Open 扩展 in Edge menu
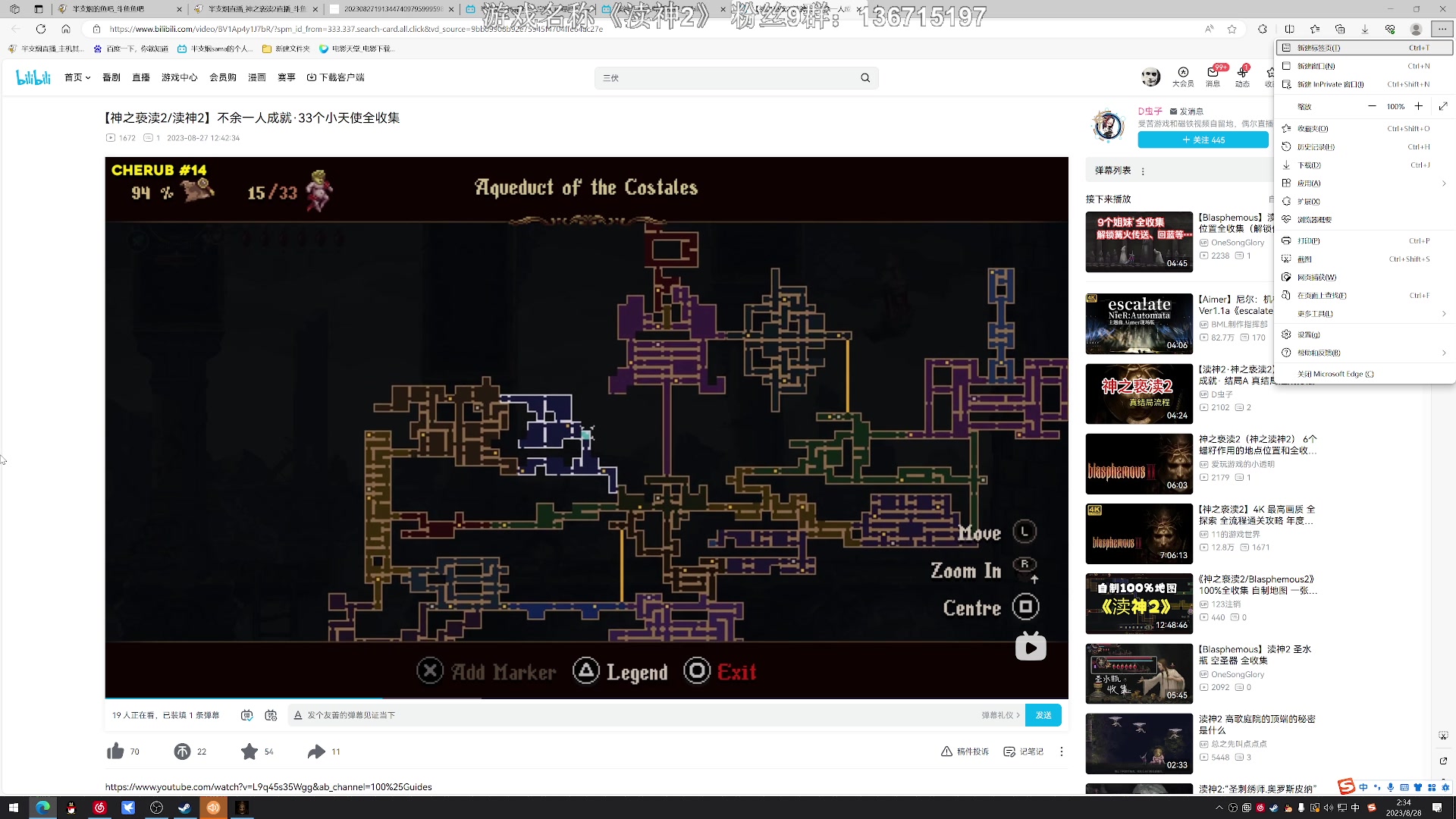The width and height of the screenshot is (1456, 819). point(1365,201)
